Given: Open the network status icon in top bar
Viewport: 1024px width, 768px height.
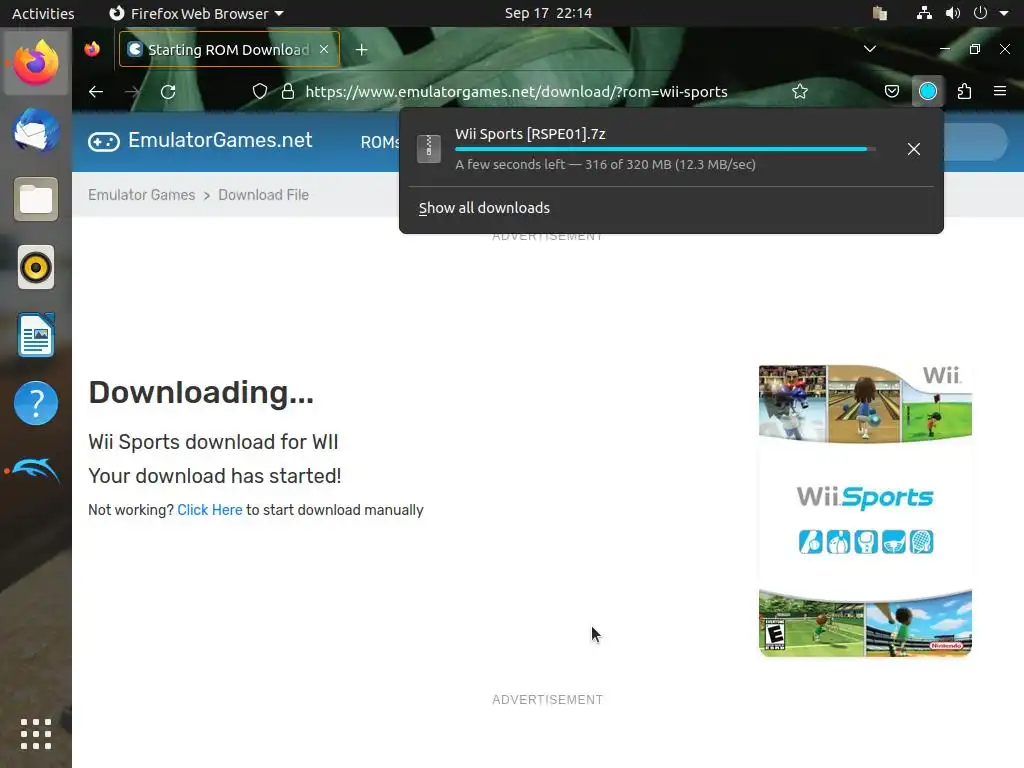Looking at the screenshot, I should pos(924,13).
